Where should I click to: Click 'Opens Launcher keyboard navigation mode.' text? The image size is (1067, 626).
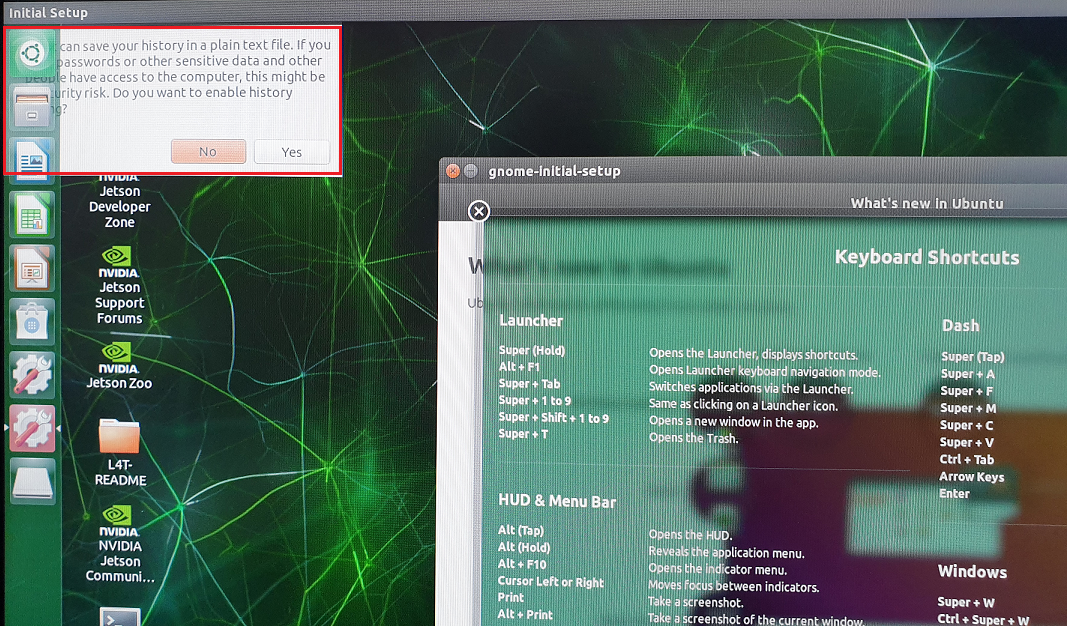click(x=764, y=372)
